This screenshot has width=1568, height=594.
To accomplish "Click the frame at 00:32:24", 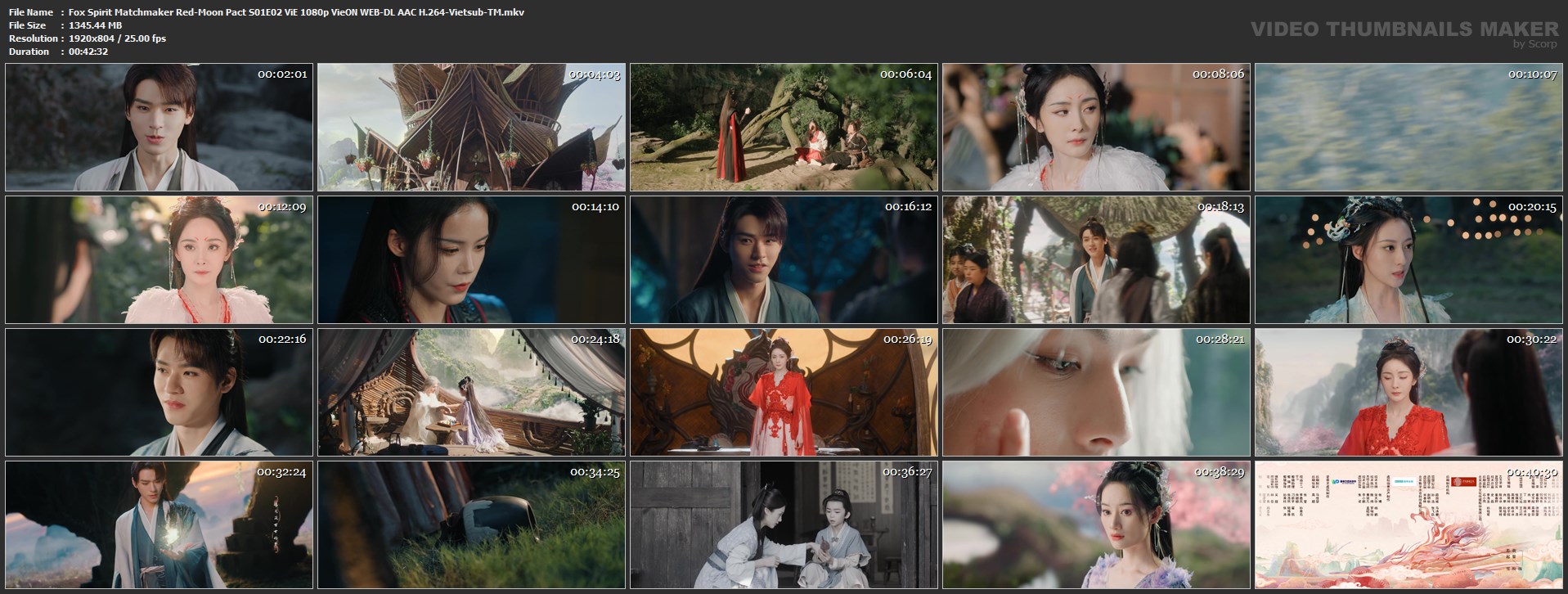I will pyautogui.click(x=159, y=525).
